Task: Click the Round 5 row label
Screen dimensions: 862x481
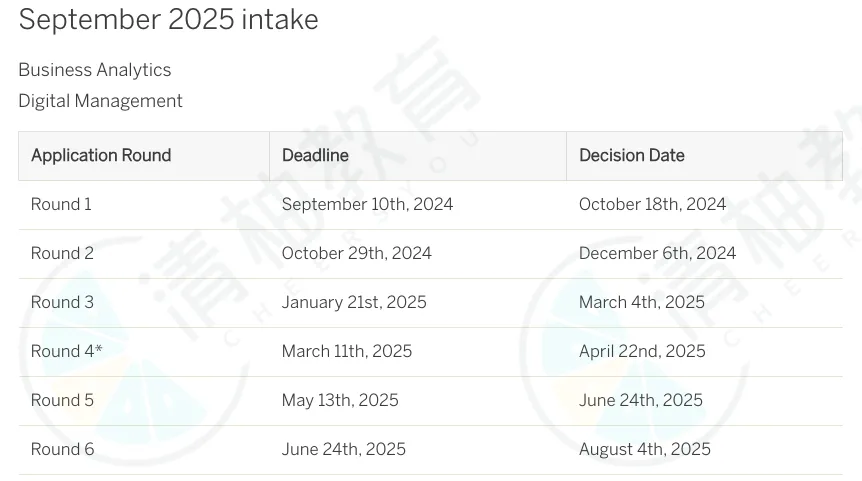Action: tap(62, 401)
